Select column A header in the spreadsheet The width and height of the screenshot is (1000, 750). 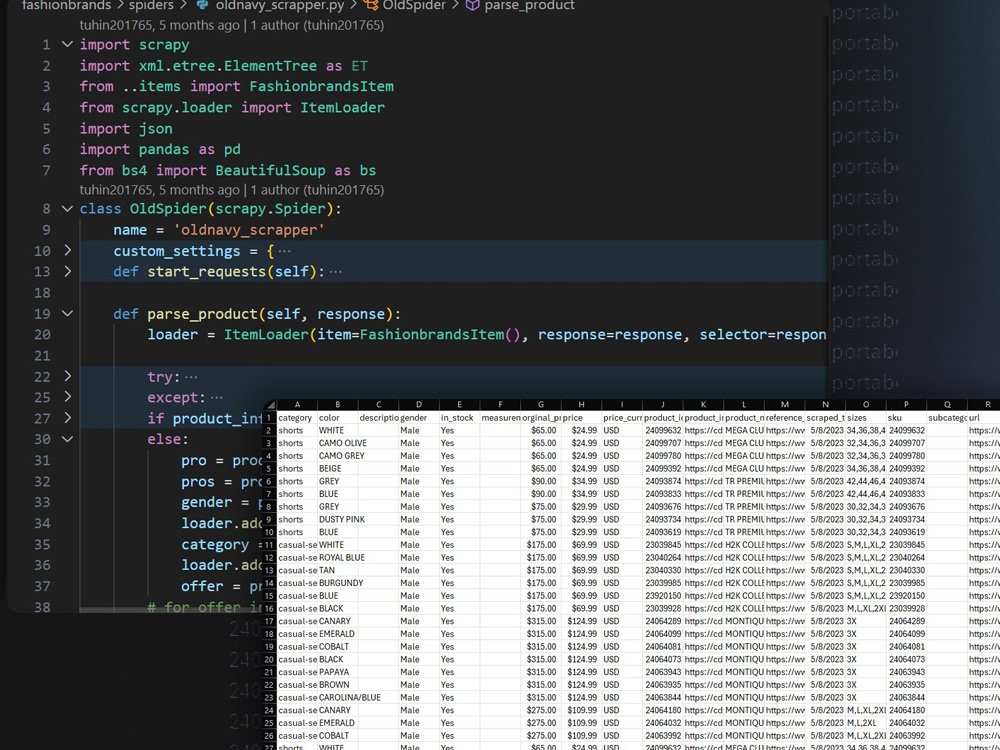pyautogui.click(x=297, y=405)
